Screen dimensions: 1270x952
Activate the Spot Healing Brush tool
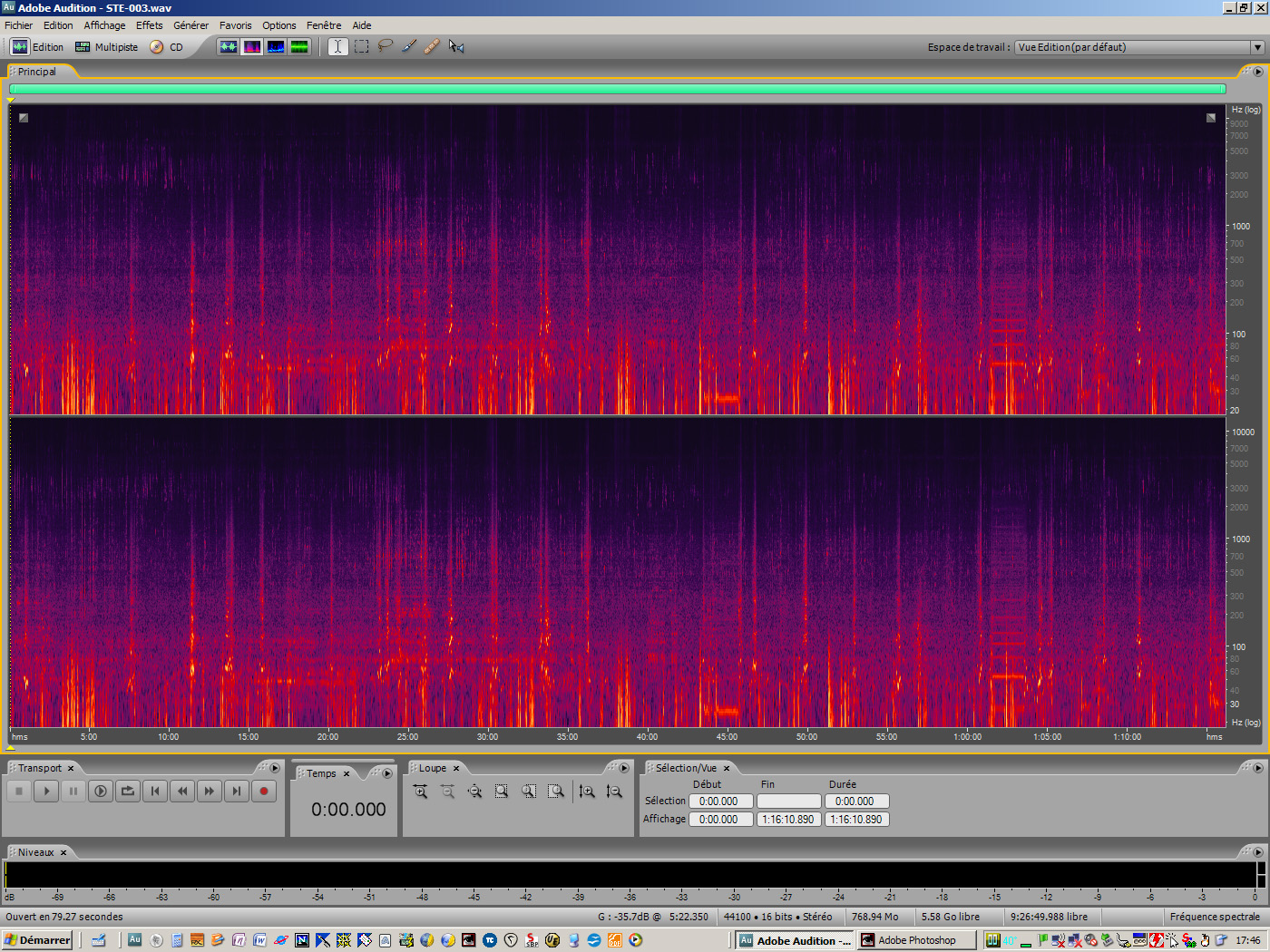[x=431, y=46]
